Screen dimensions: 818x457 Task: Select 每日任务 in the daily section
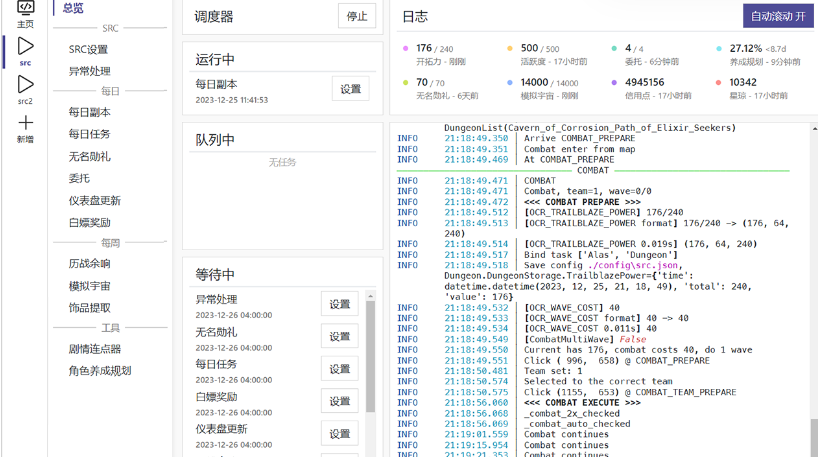(89, 134)
